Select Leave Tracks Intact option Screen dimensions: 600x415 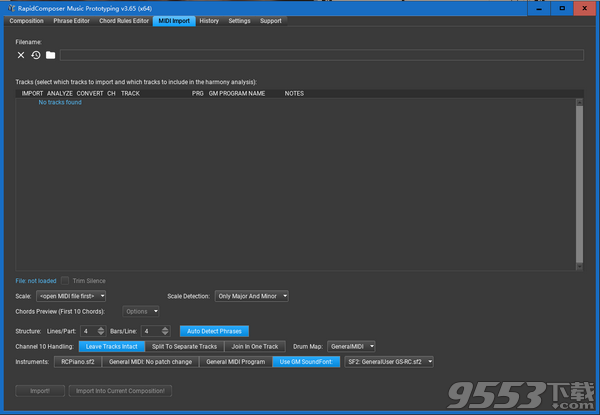(x=112, y=347)
